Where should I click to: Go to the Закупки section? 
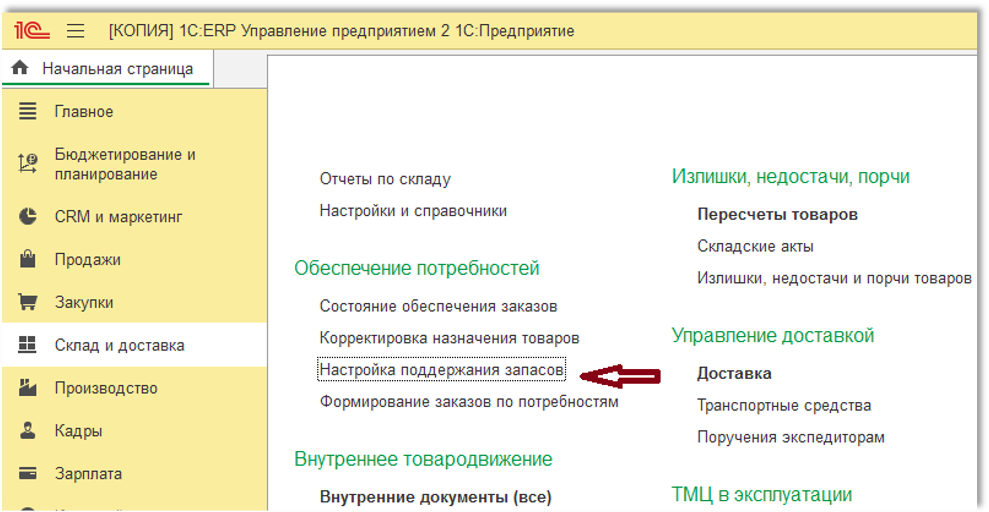point(84,303)
